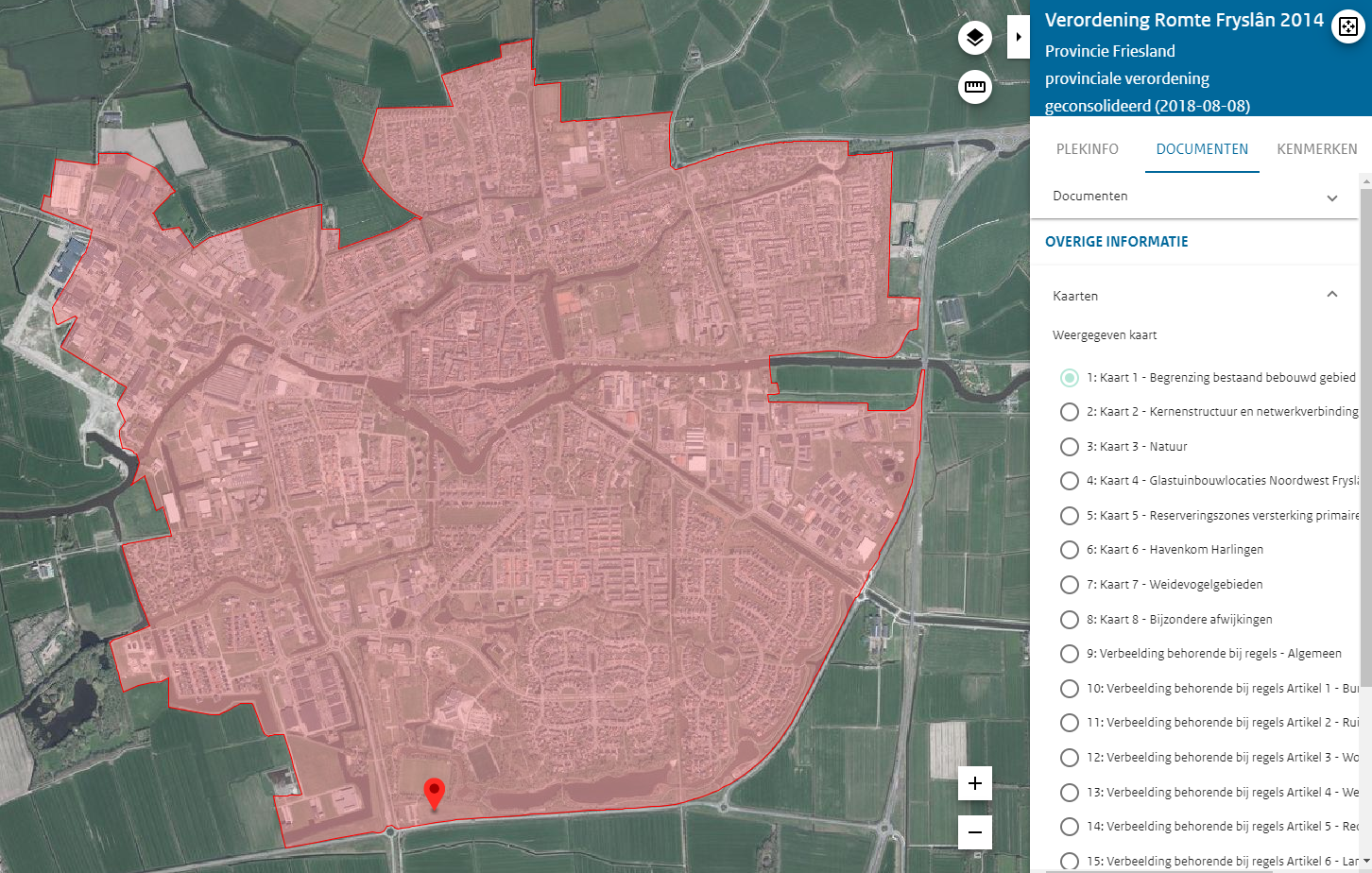The height and width of the screenshot is (873, 1372).
Task: Select Kaart 8 - Bijzondere afwijkingen radio button
Action: tap(1070, 620)
